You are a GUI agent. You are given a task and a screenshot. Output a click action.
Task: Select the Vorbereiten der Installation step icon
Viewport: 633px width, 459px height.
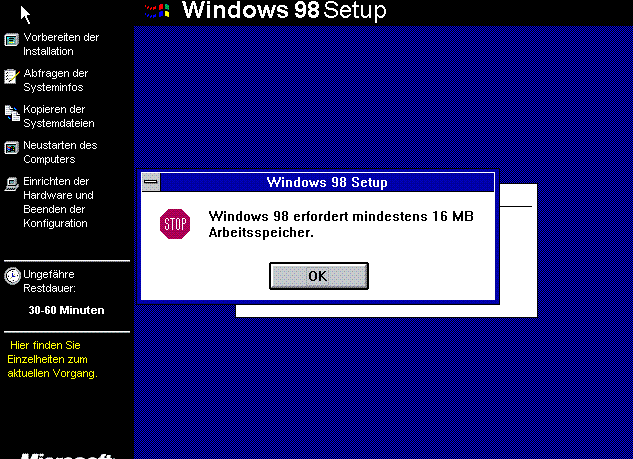point(12,40)
